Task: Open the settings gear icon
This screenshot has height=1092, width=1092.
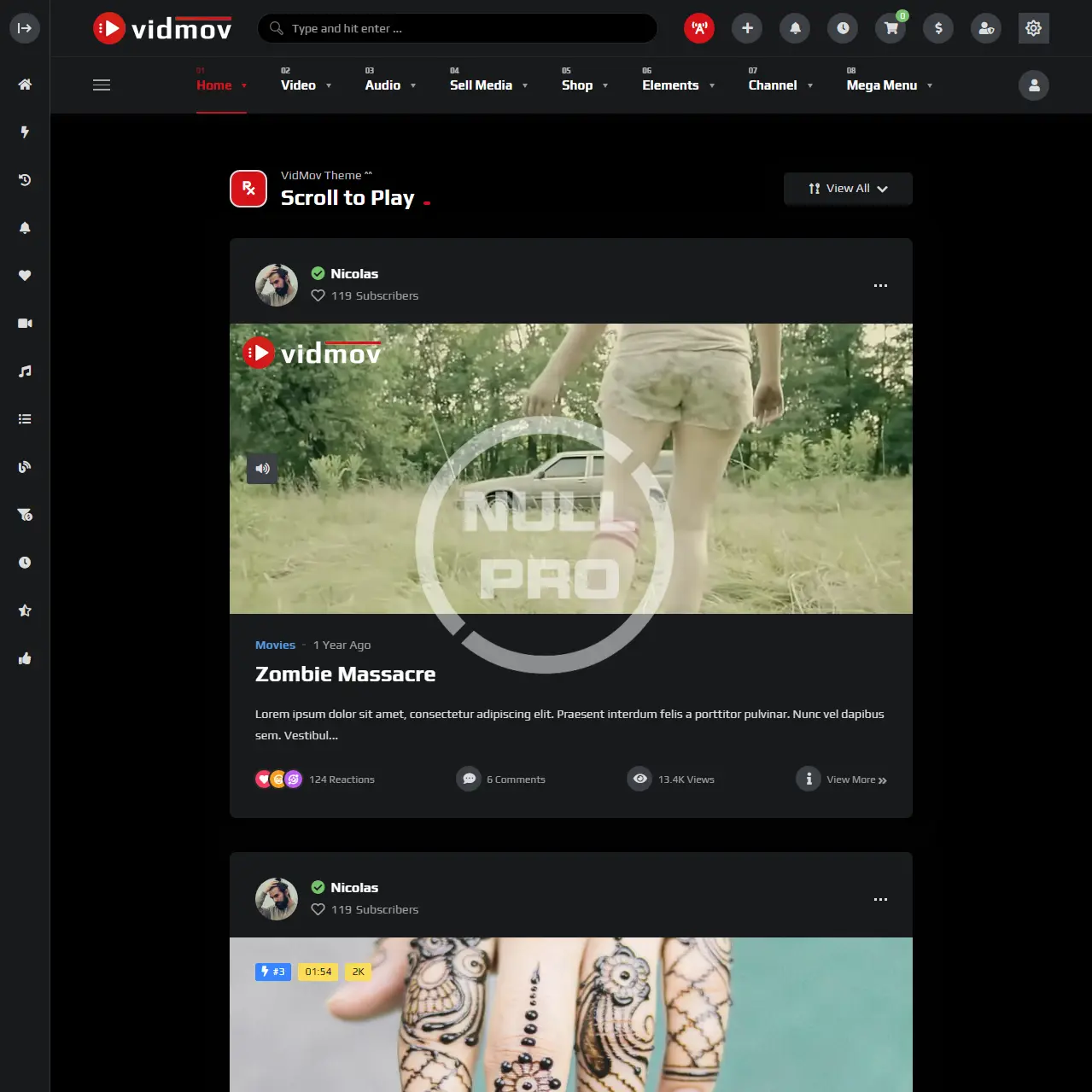Action: [1033, 28]
